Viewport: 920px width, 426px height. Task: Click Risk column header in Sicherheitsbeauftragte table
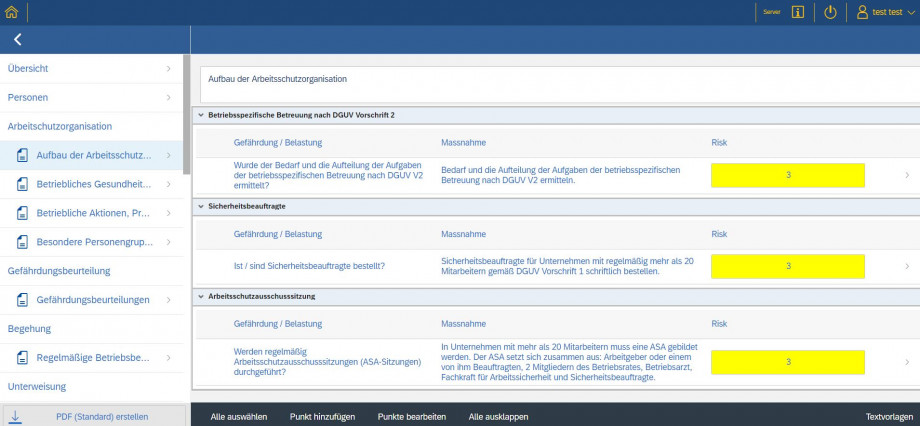click(719, 234)
